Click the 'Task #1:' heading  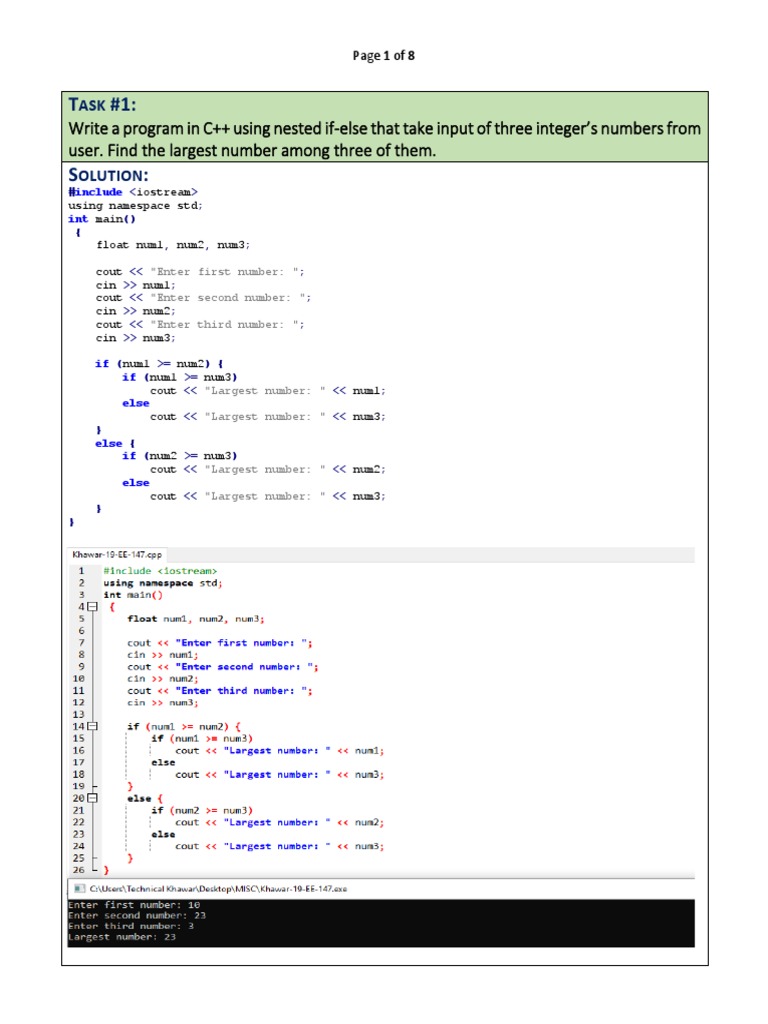104,106
